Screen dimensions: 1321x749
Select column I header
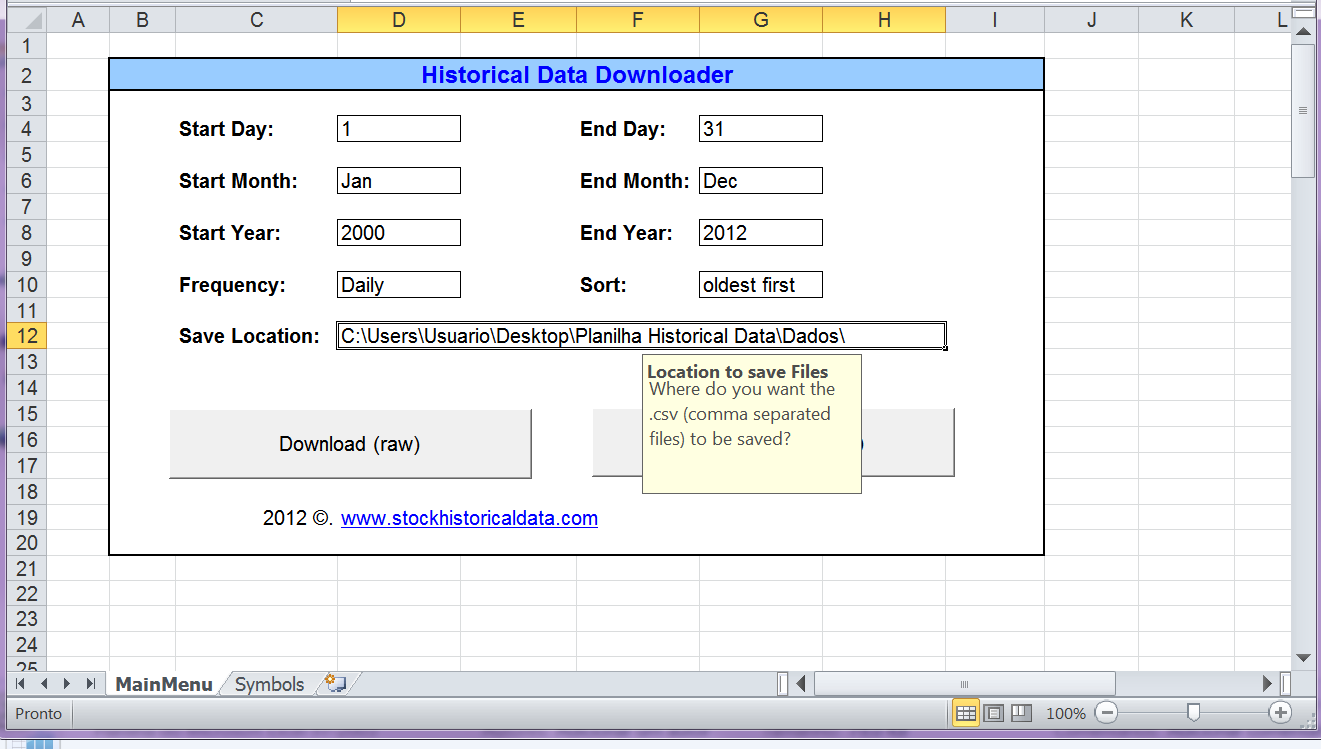(995, 19)
